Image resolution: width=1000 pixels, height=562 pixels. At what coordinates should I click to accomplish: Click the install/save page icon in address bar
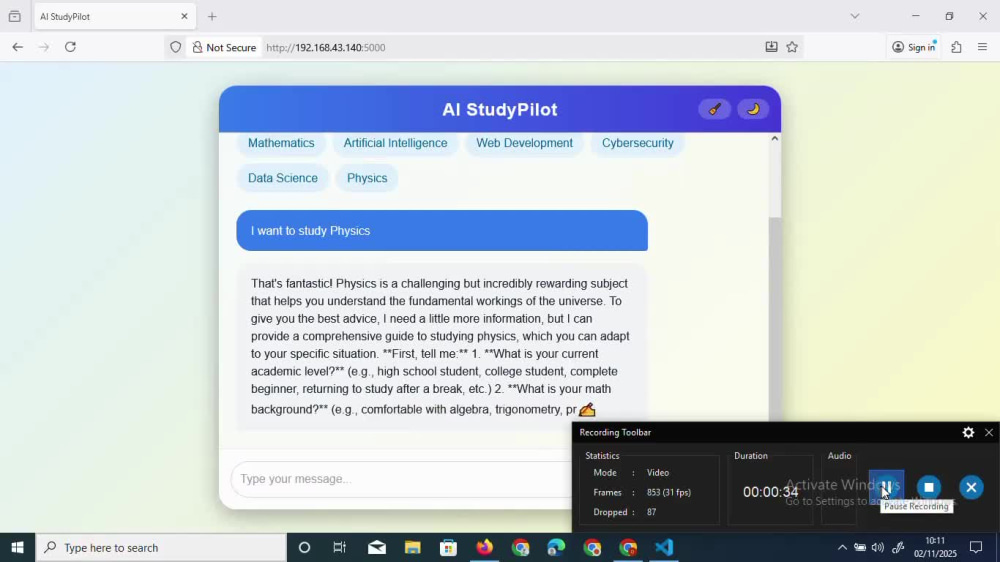point(771,47)
